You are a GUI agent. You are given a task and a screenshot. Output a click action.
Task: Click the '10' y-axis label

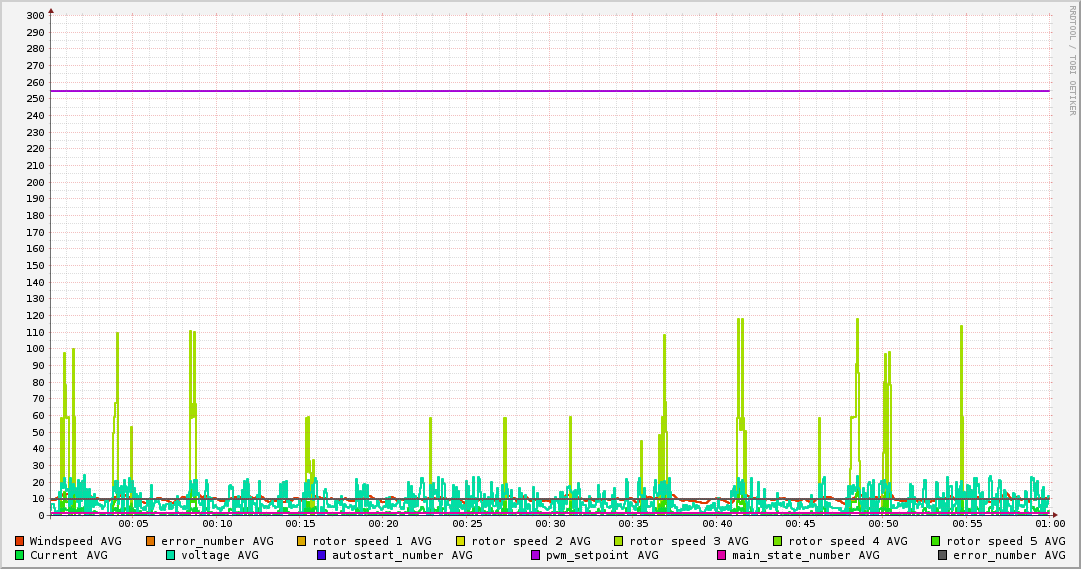(38, 499)
